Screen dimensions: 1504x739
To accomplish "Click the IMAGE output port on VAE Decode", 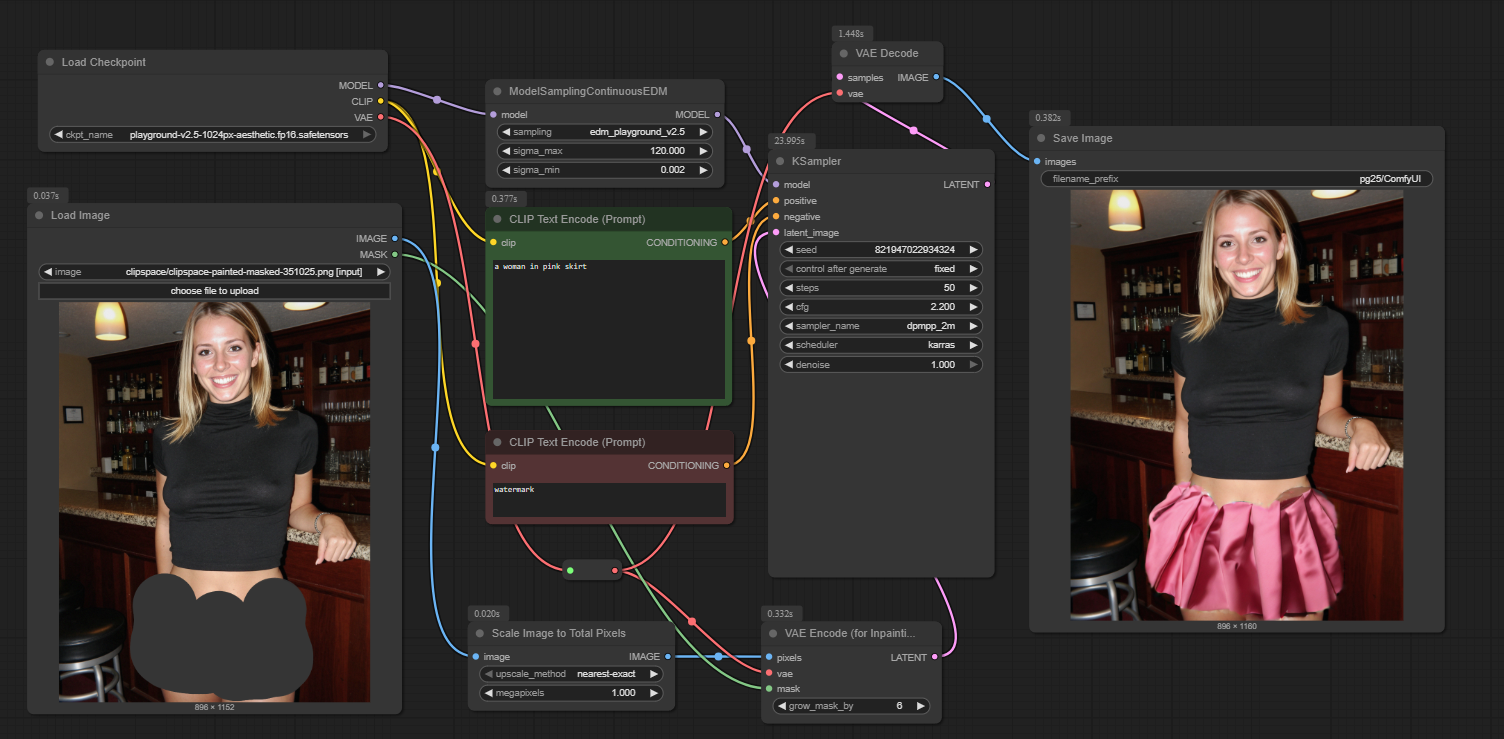I will point(936,77).
